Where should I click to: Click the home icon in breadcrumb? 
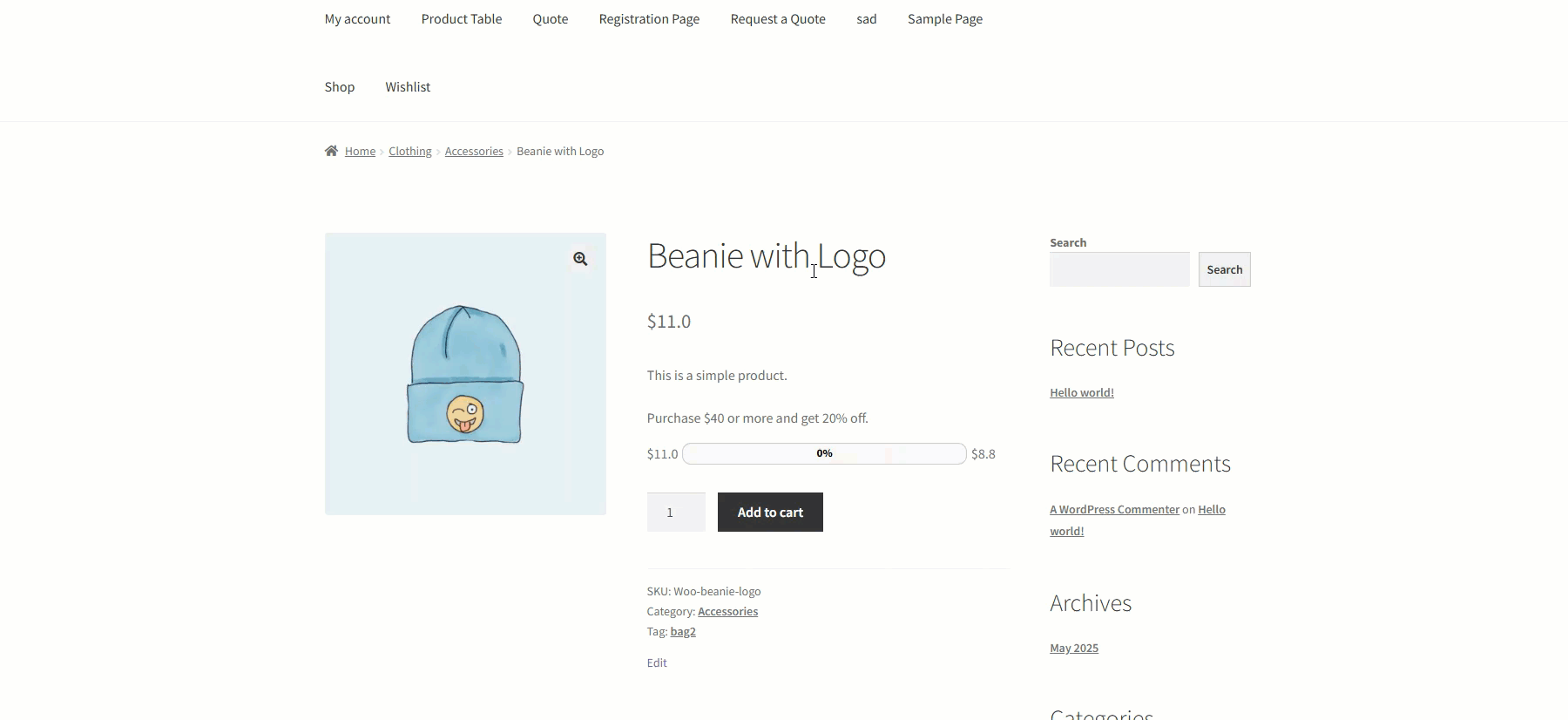click(331, 151)
